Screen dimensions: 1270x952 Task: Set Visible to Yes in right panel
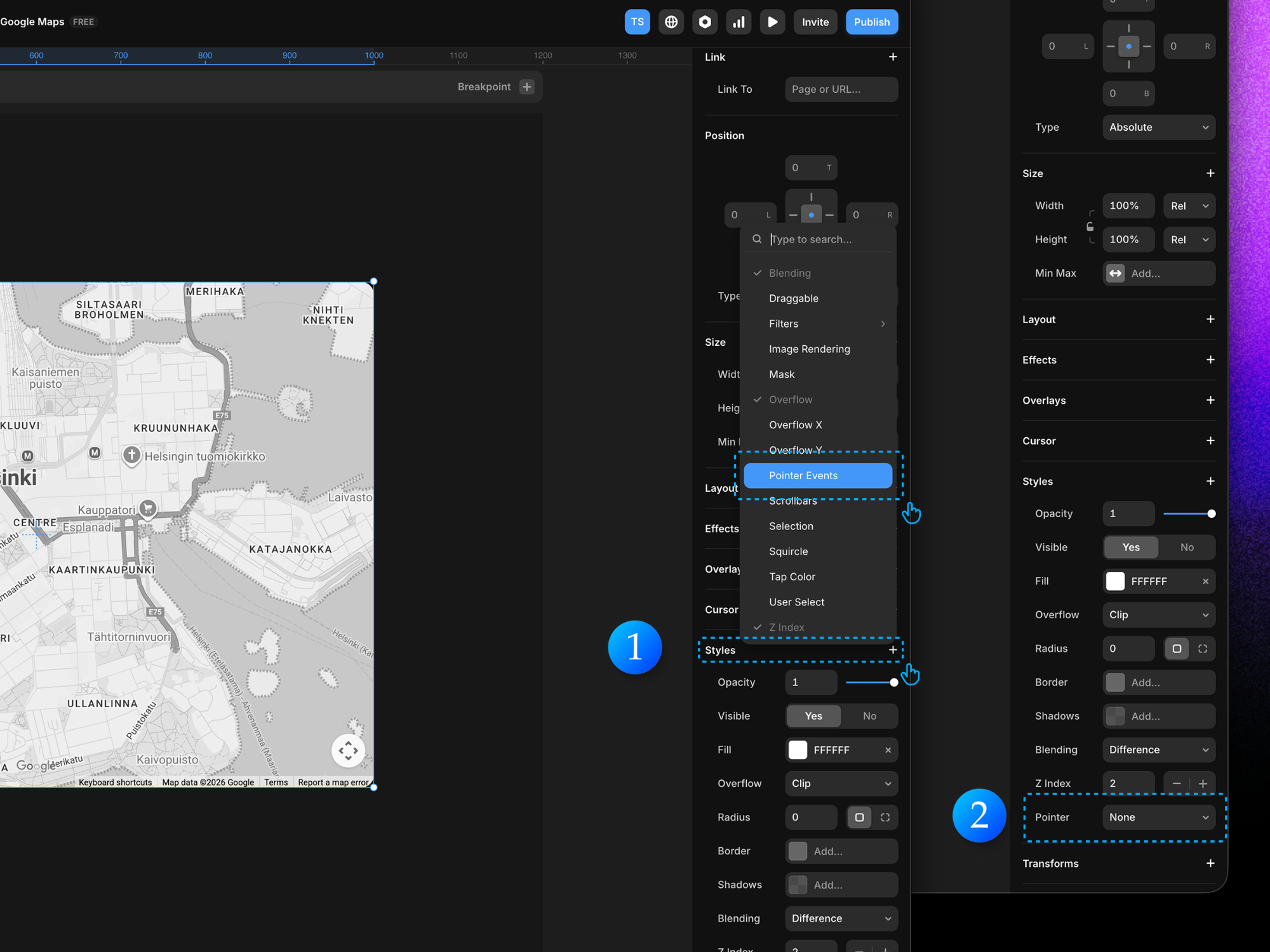click(1131, 547)
